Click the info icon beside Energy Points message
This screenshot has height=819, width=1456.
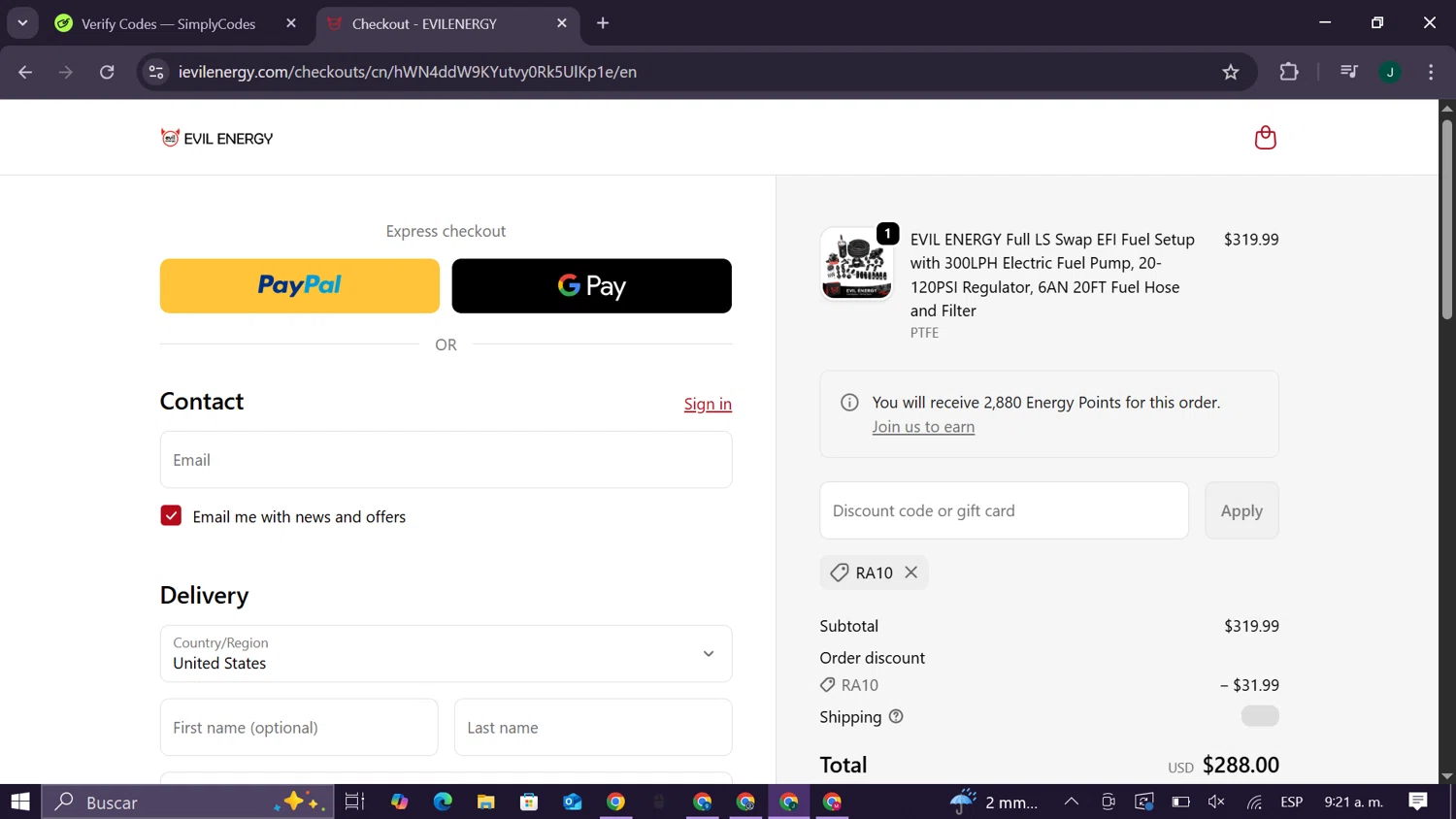[849, 402]
